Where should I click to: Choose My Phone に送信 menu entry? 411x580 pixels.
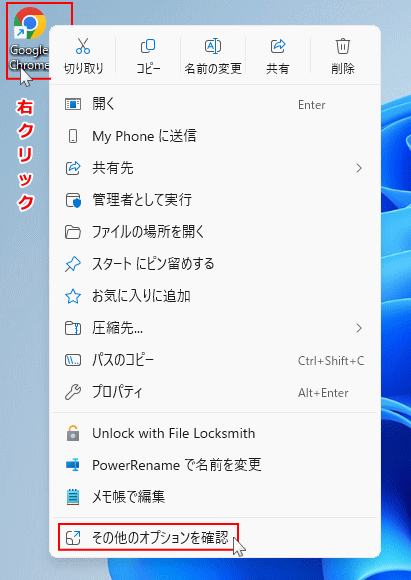tap(215, 136)
